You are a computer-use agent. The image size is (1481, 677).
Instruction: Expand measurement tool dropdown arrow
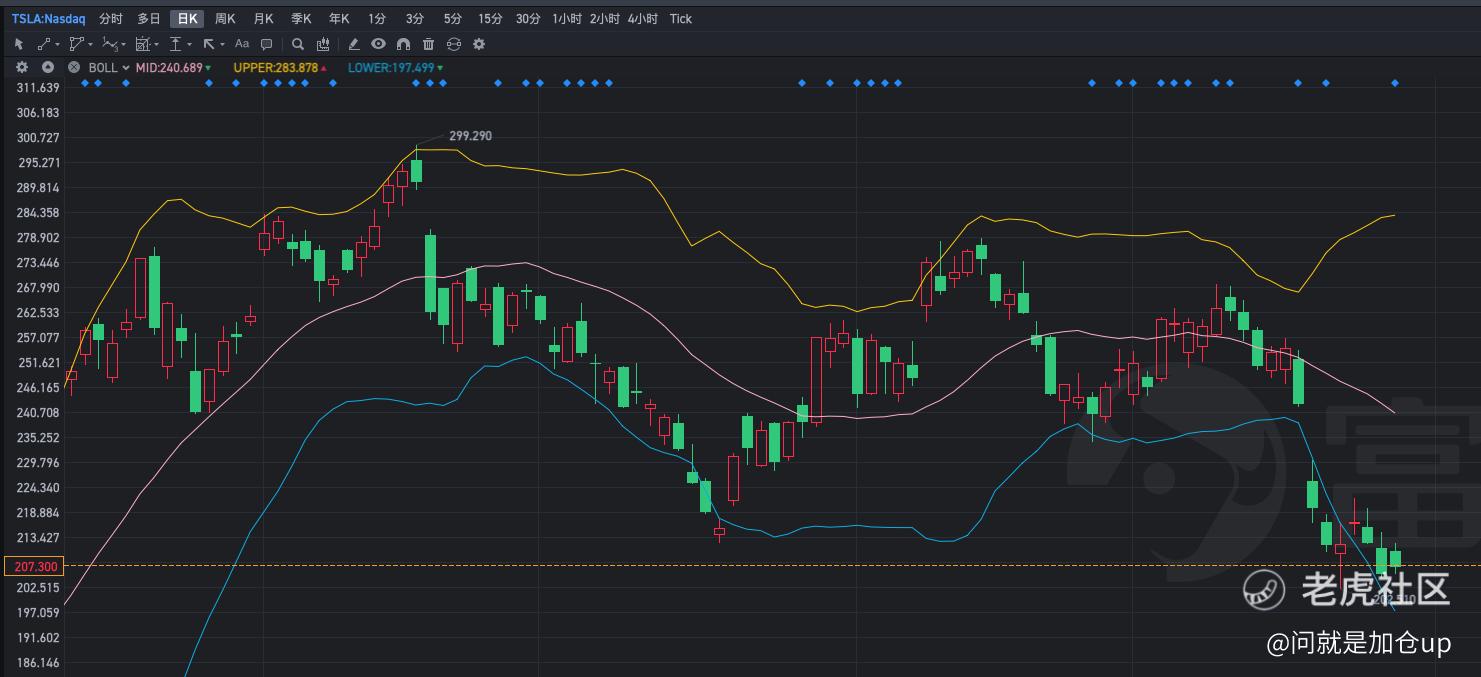pos(156,45)
